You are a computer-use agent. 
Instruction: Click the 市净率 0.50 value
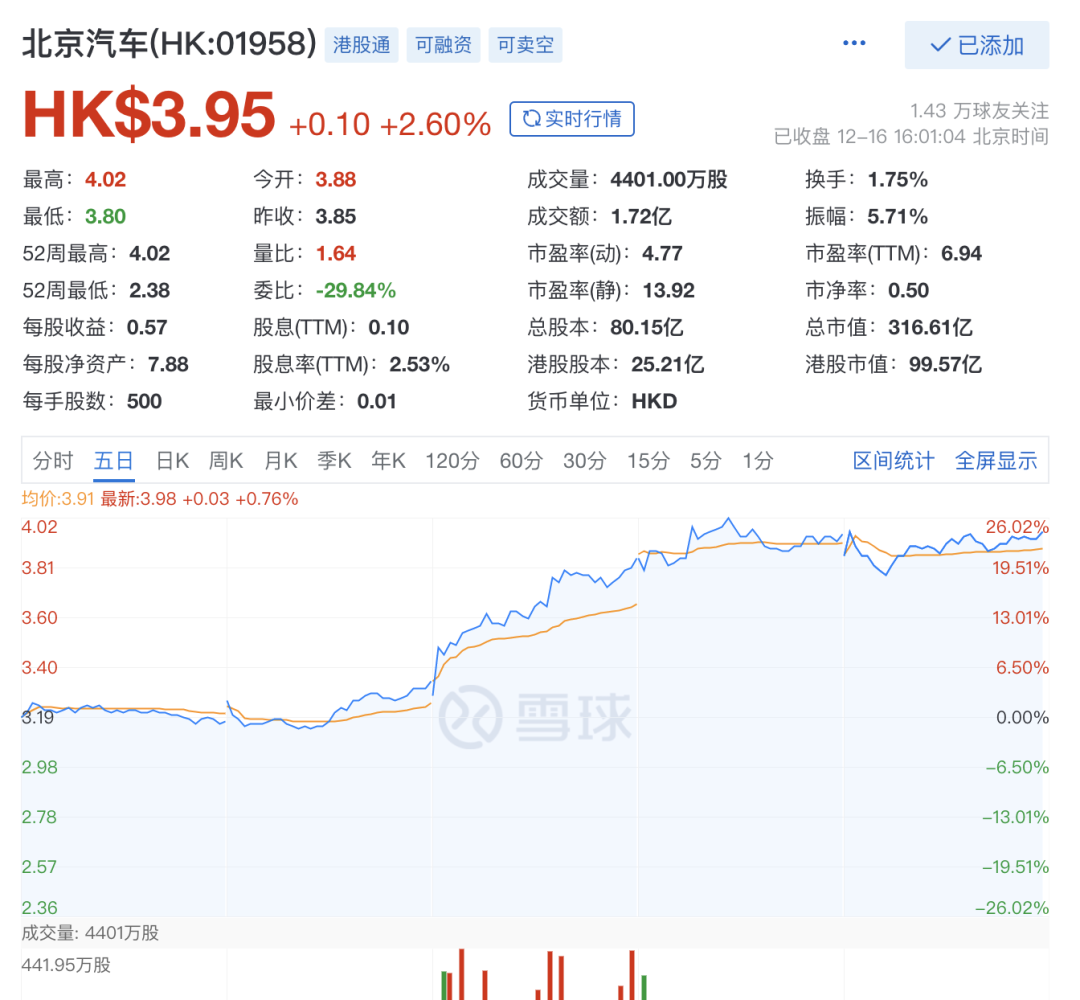[x=908, y=291]
